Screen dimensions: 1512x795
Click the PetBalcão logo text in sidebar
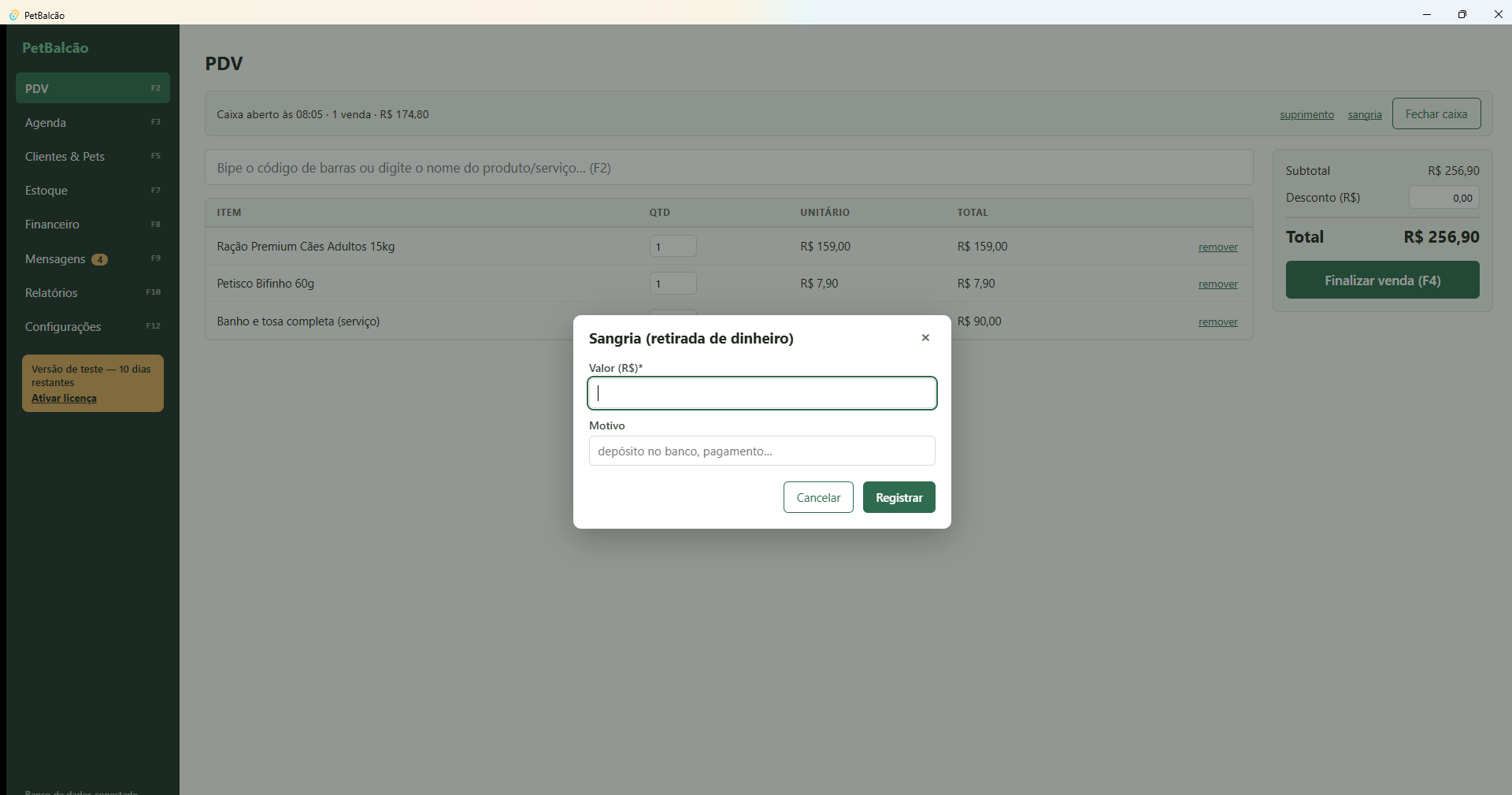coord(55,47)
